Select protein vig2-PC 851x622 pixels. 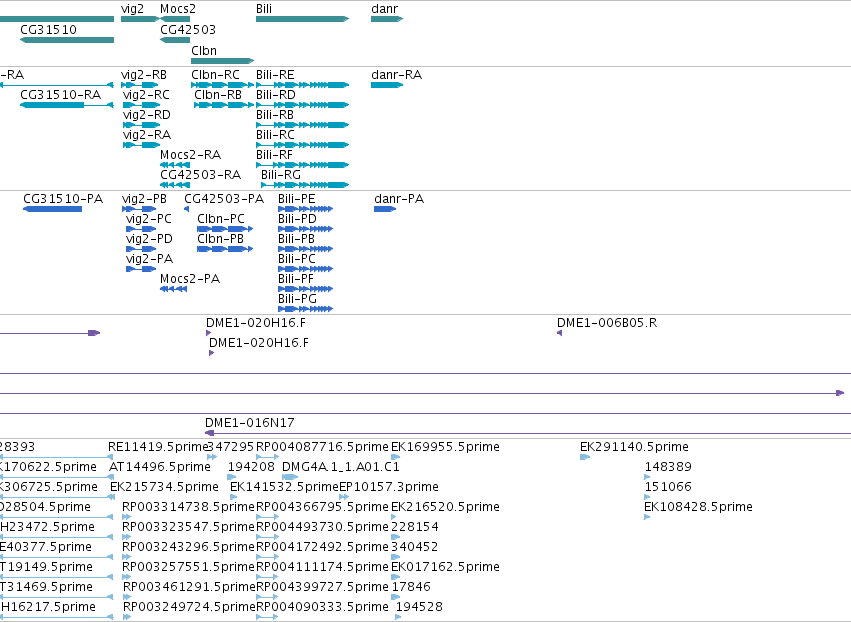[141, 229]
